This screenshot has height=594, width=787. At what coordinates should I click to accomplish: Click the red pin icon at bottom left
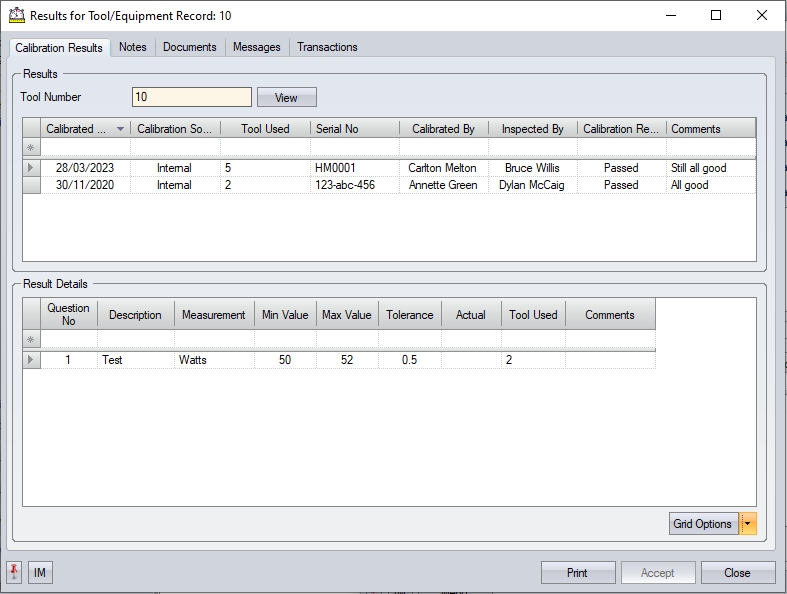pyautogui.click(x=14, y=573)
